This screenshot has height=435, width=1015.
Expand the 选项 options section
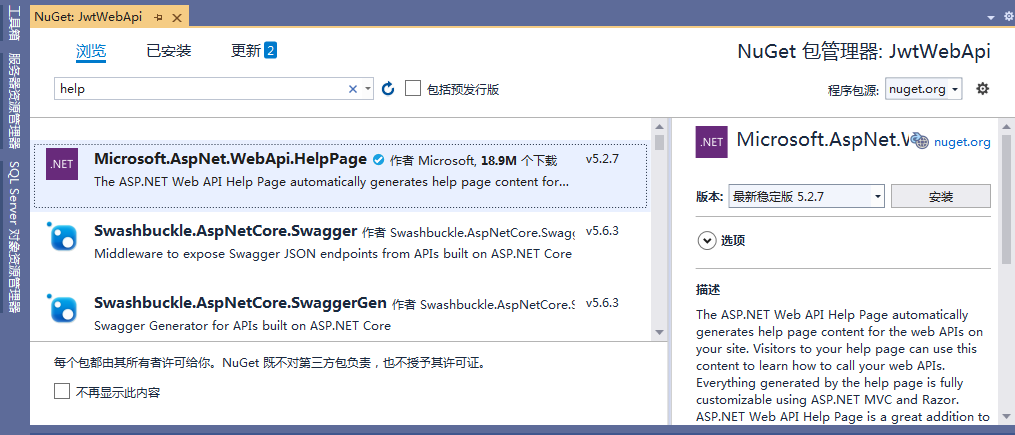(705, 241)
